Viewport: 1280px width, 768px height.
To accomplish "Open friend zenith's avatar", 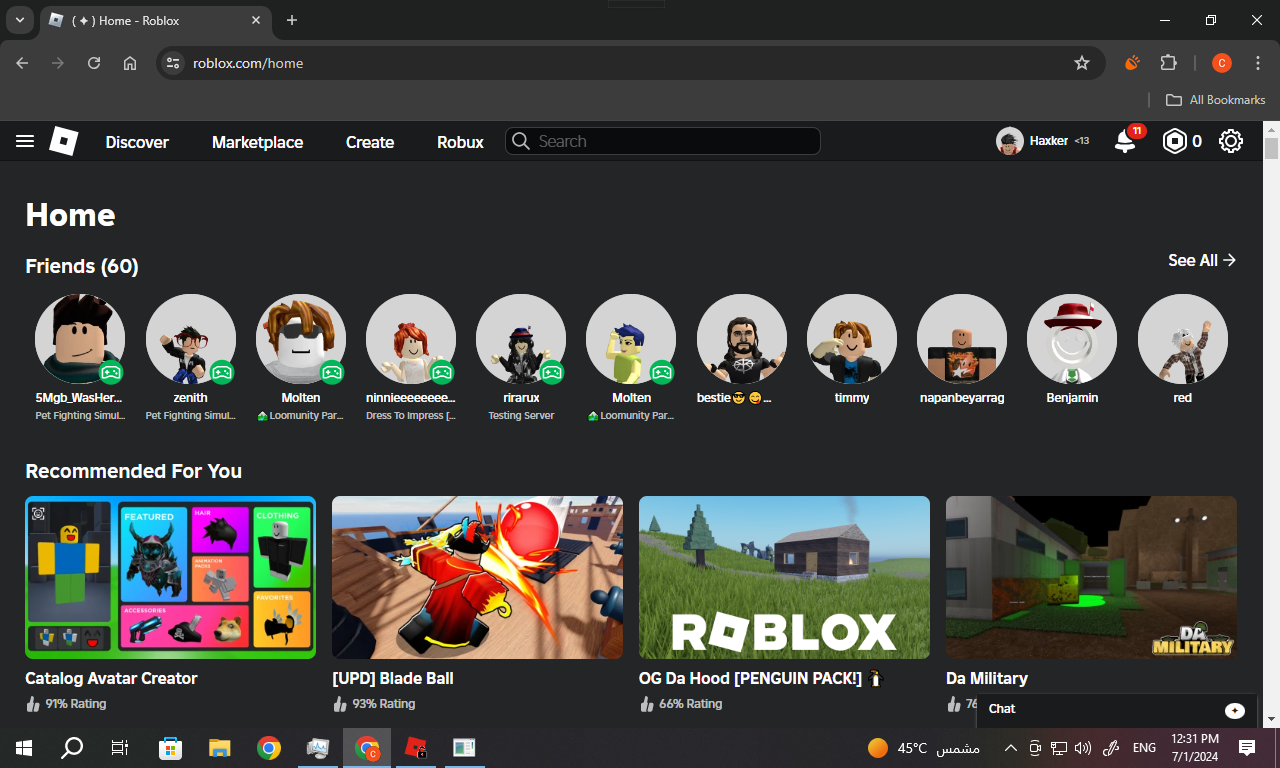I will tap(191, 339).
